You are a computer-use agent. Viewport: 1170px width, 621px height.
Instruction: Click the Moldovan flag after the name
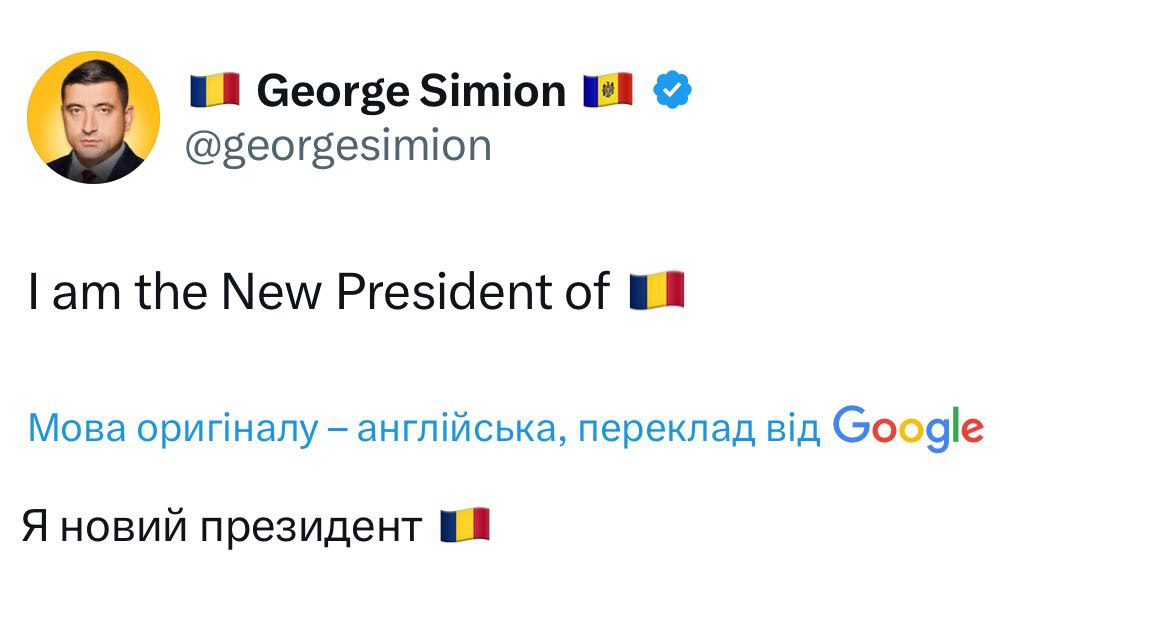coord(608,91)
